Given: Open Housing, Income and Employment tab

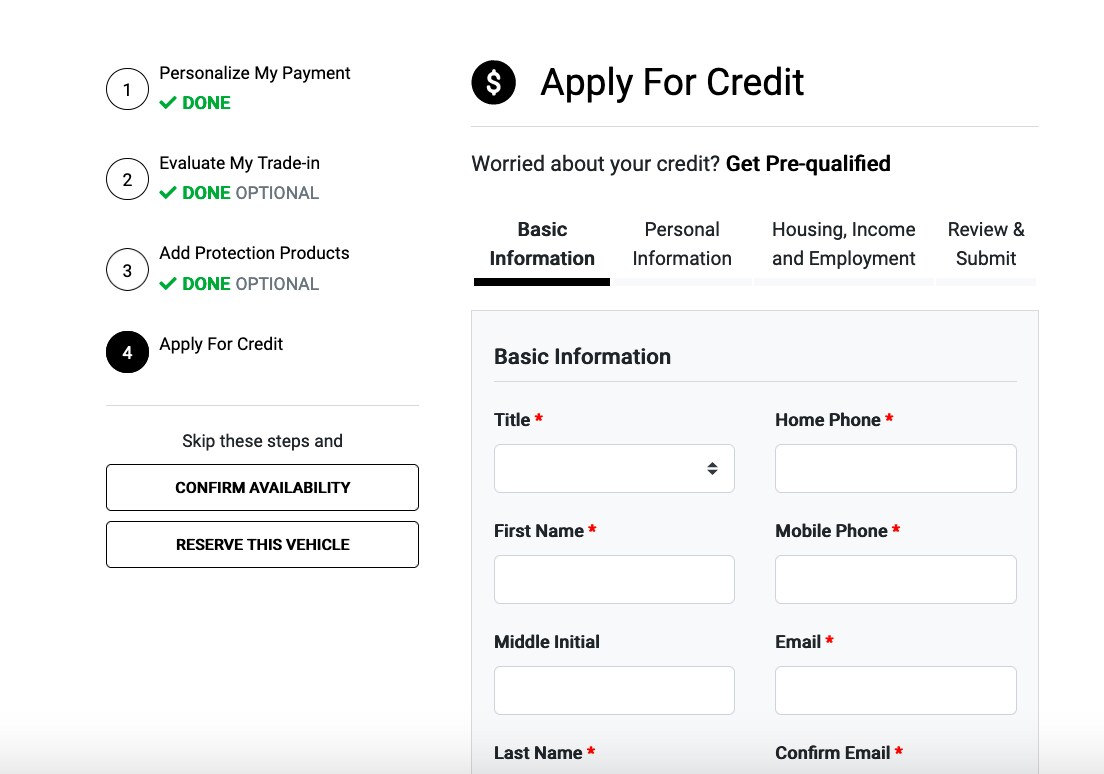Looking at the screenshot, I should coord(843,244).
